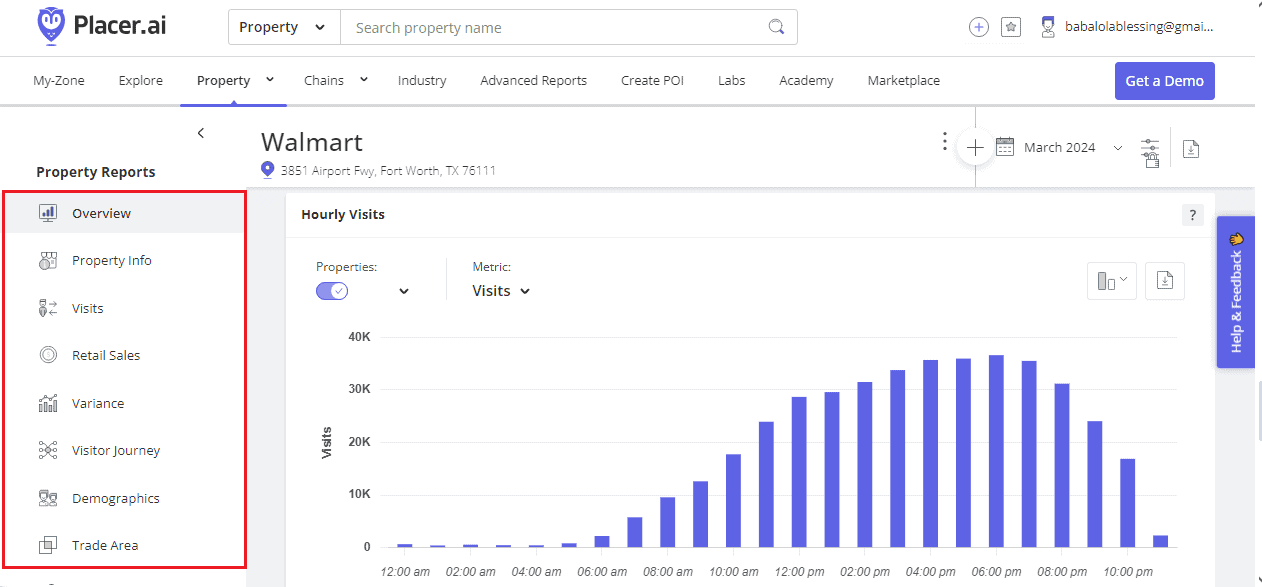1262x587 pixels.
Task: Collapse the Property Reports sidebar with chevron
Action: tap(200, 132)
